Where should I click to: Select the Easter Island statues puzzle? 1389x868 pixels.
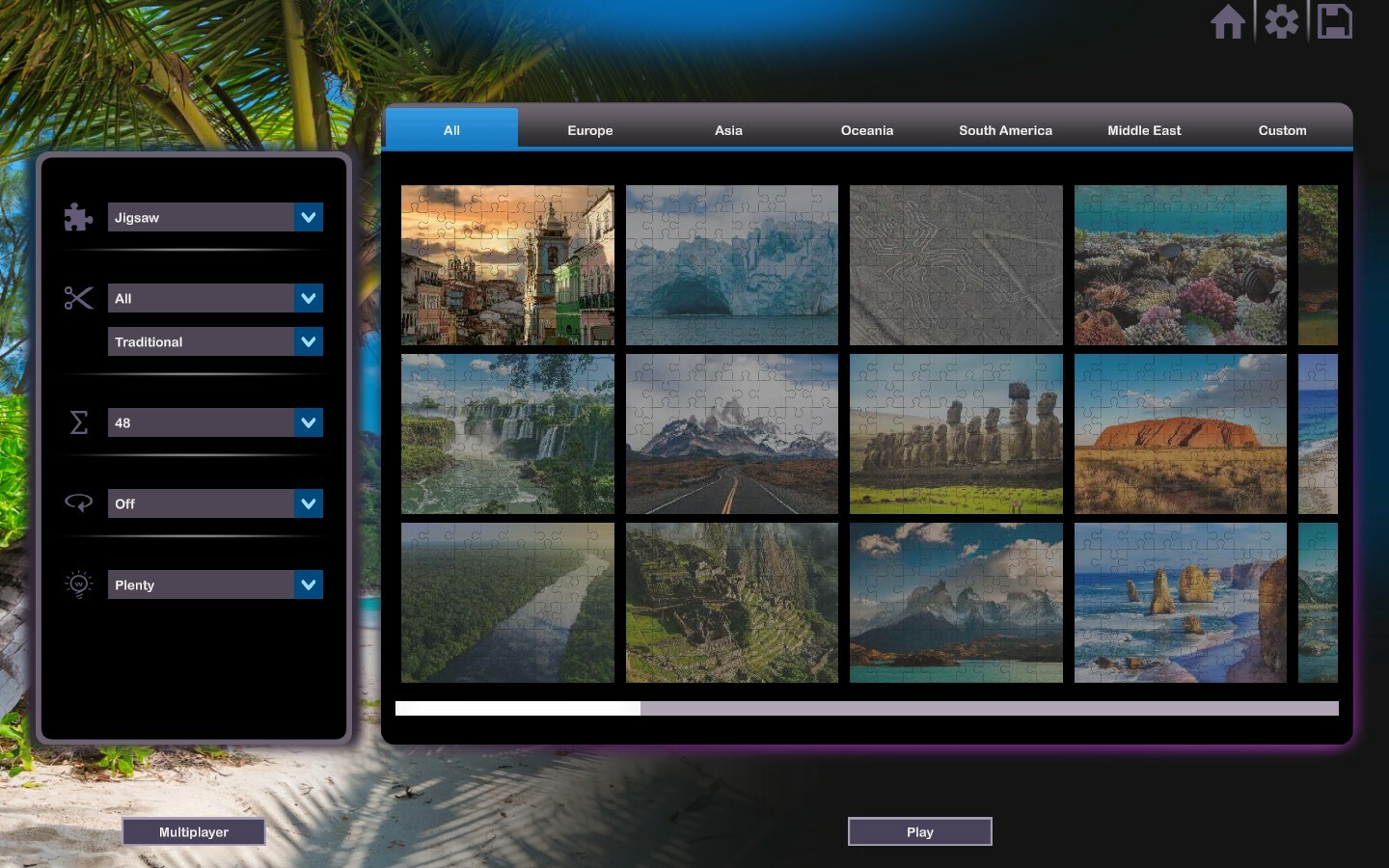(x=955, y=433)
